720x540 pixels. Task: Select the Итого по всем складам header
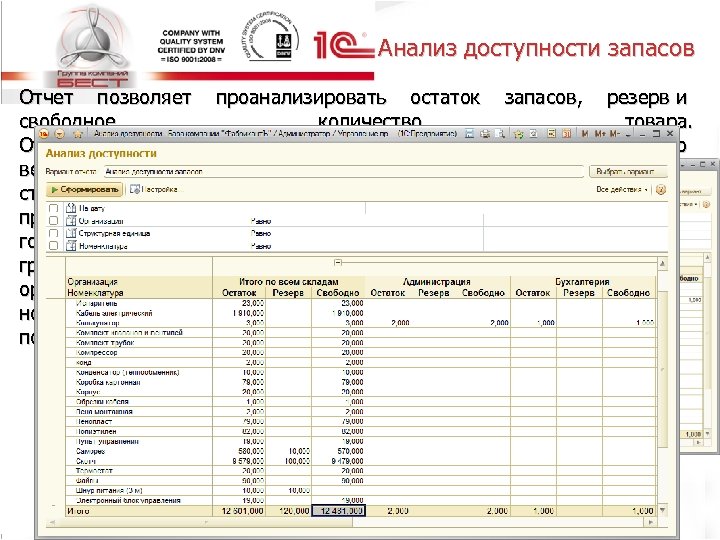coord(288,281)
